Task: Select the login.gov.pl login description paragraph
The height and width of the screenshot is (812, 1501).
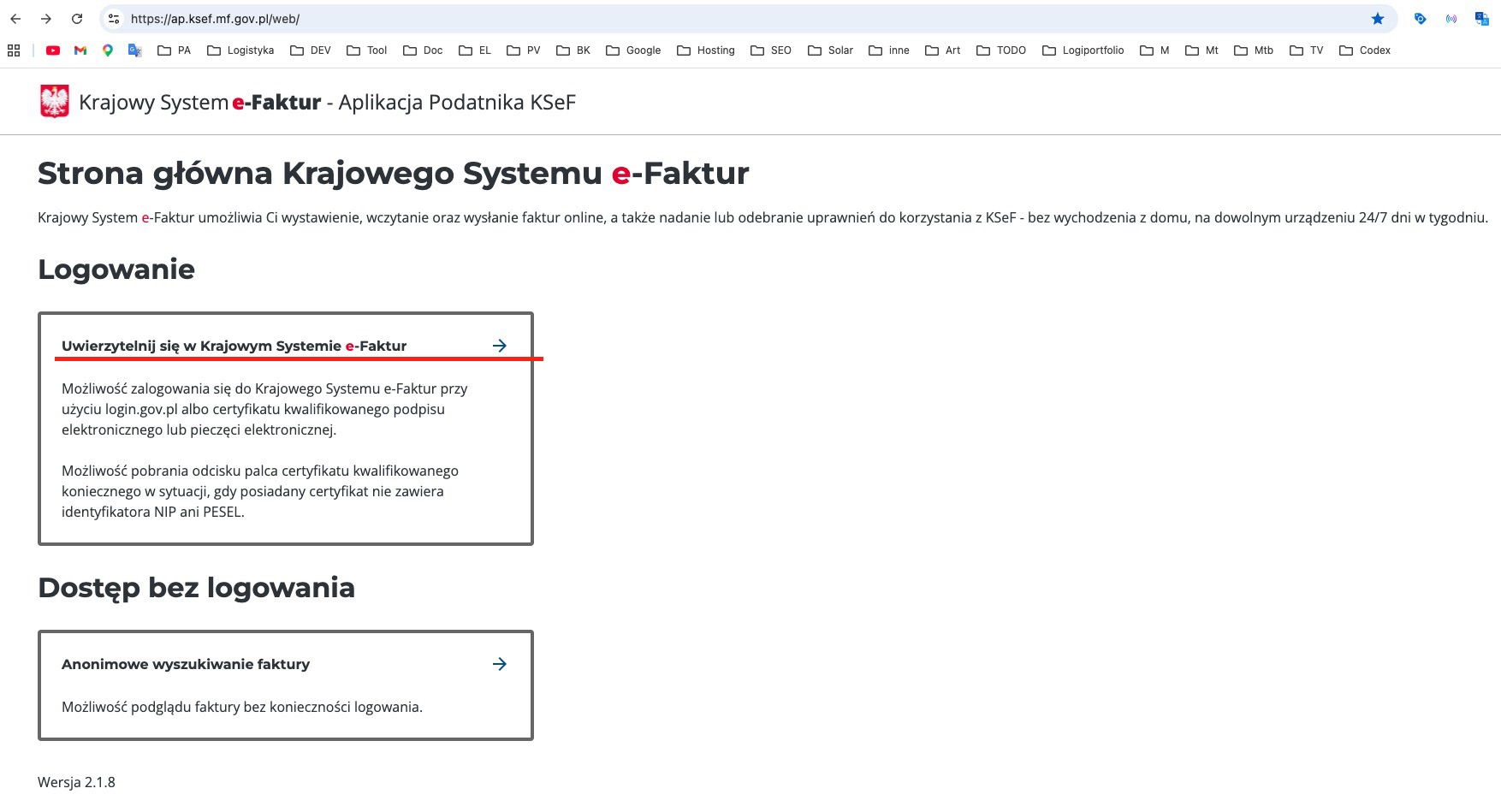Action: (x=264, y=409)
